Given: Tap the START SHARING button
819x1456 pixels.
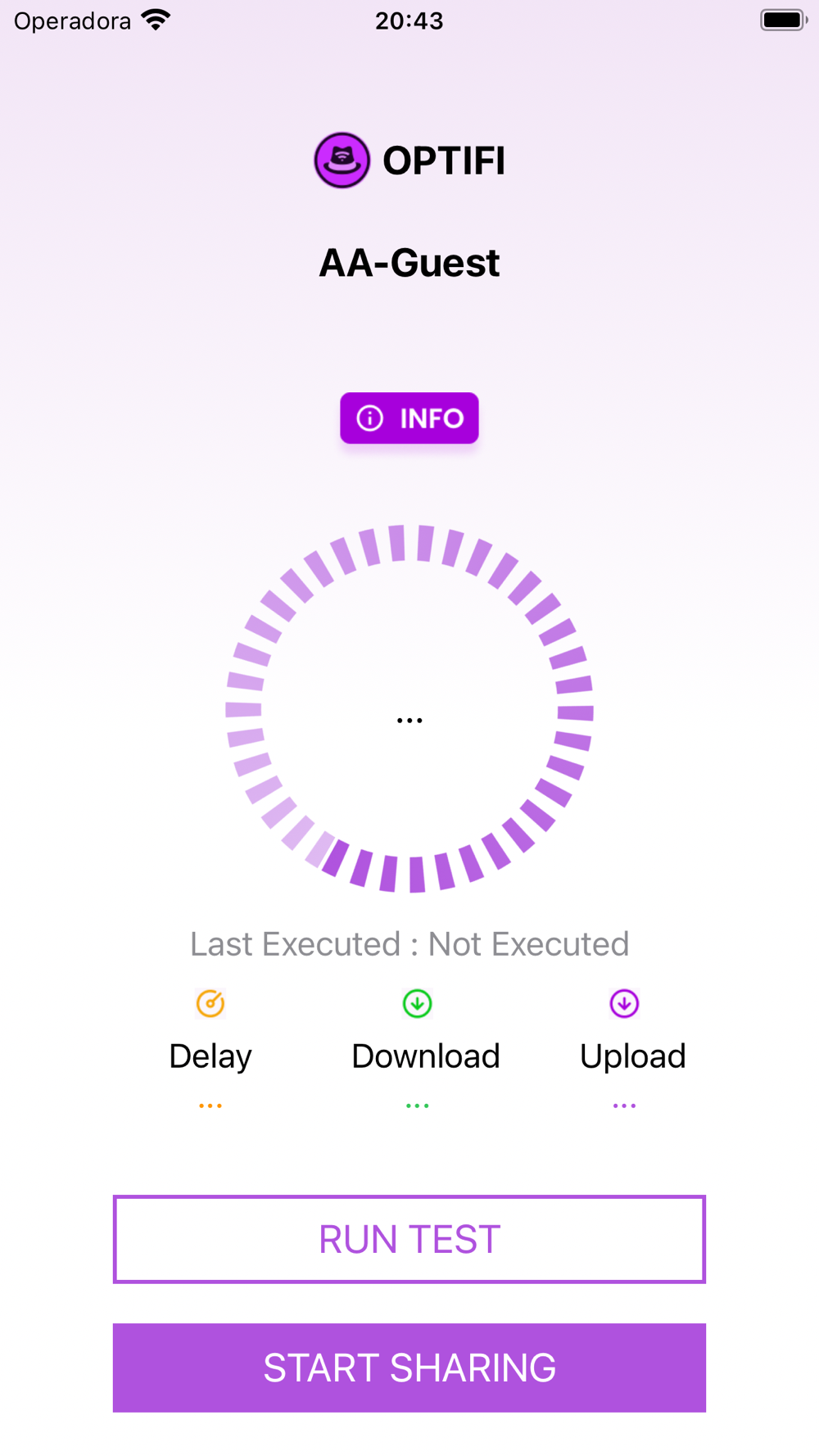Looking at the screenshot, I should point(409,1368).
